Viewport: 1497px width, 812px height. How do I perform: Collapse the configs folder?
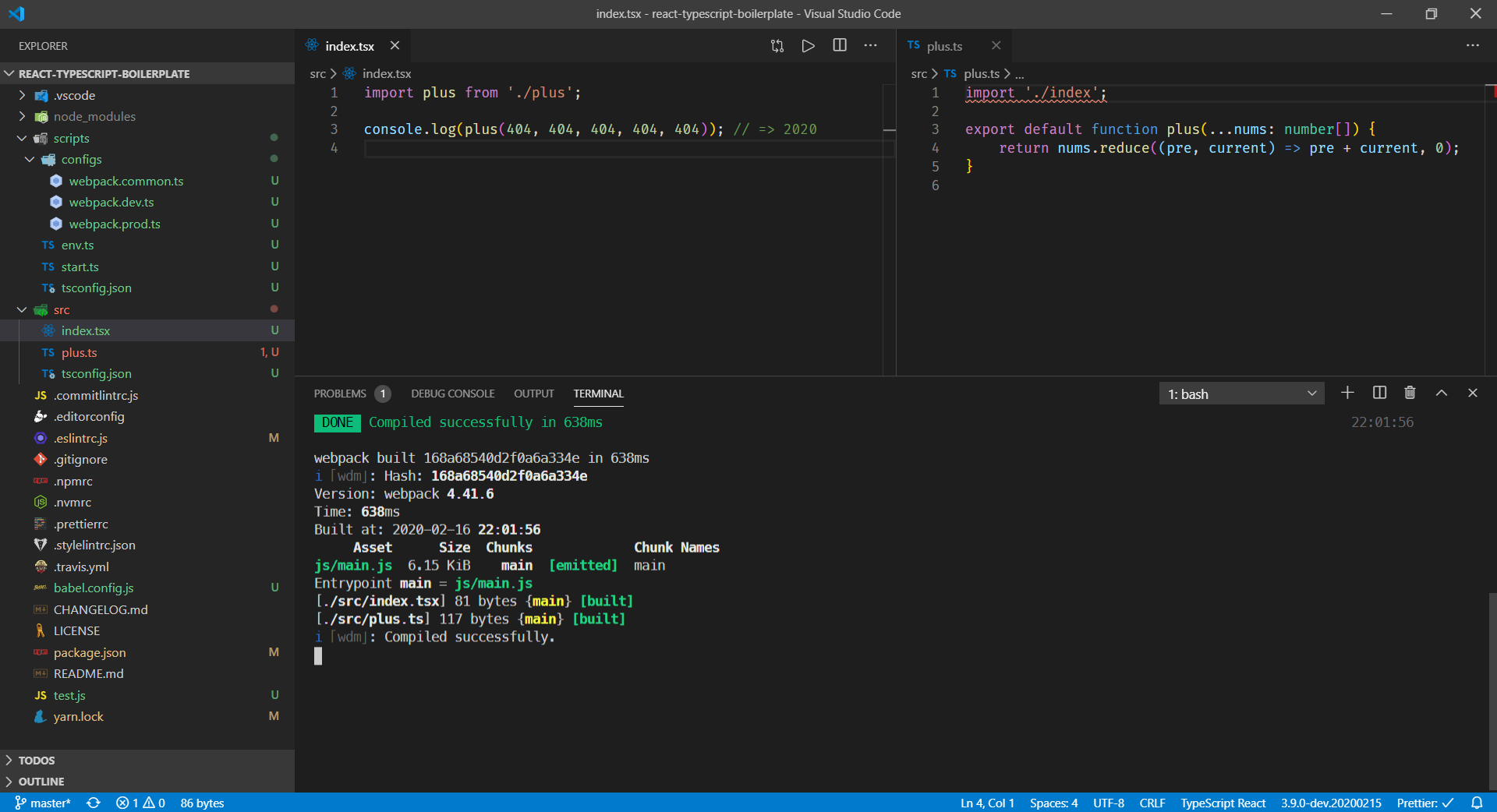pos(147,159)
